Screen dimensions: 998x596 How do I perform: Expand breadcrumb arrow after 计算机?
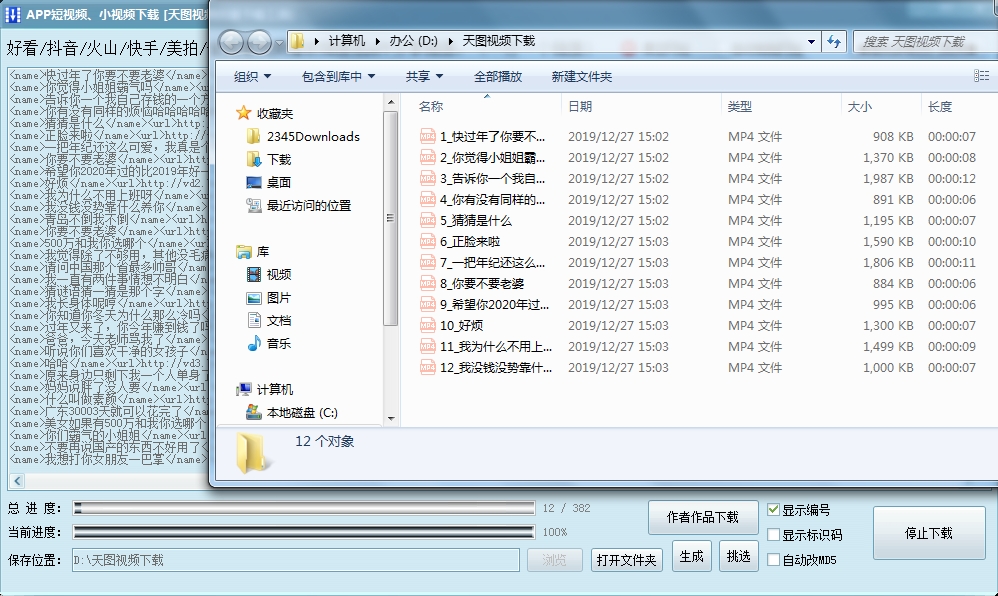point(377,41)
